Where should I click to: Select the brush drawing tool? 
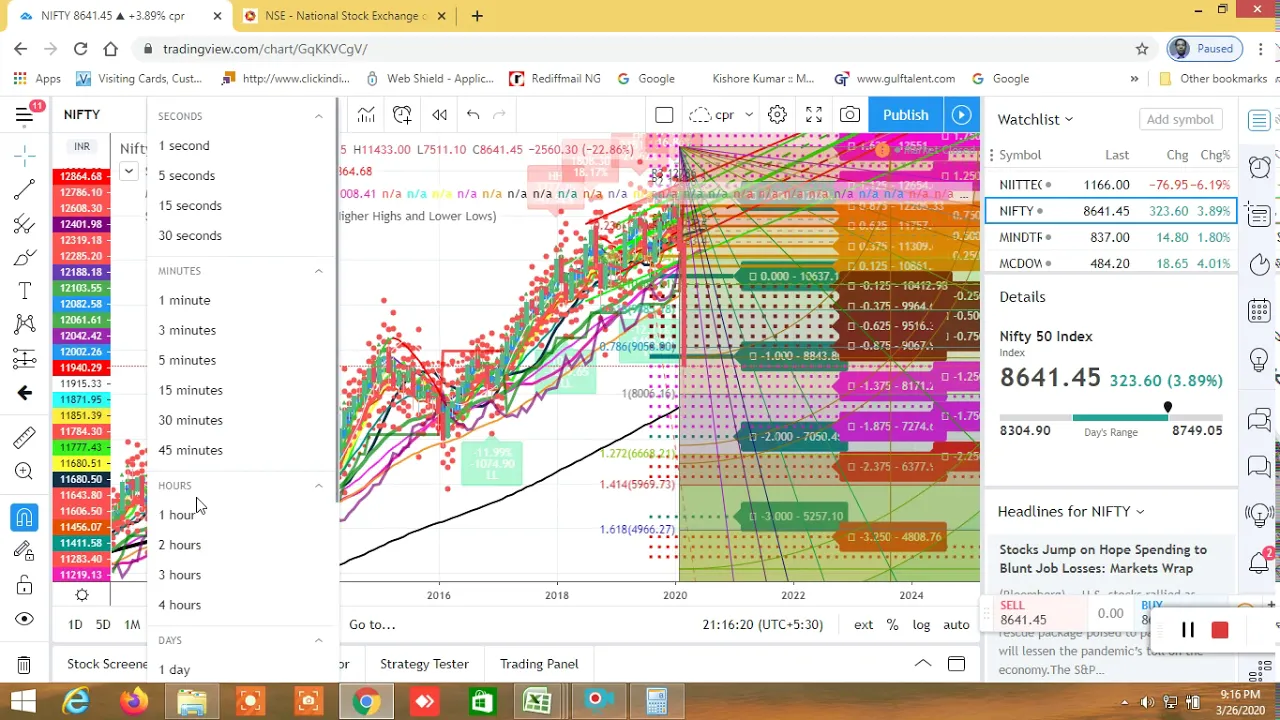tap(25, 258)
